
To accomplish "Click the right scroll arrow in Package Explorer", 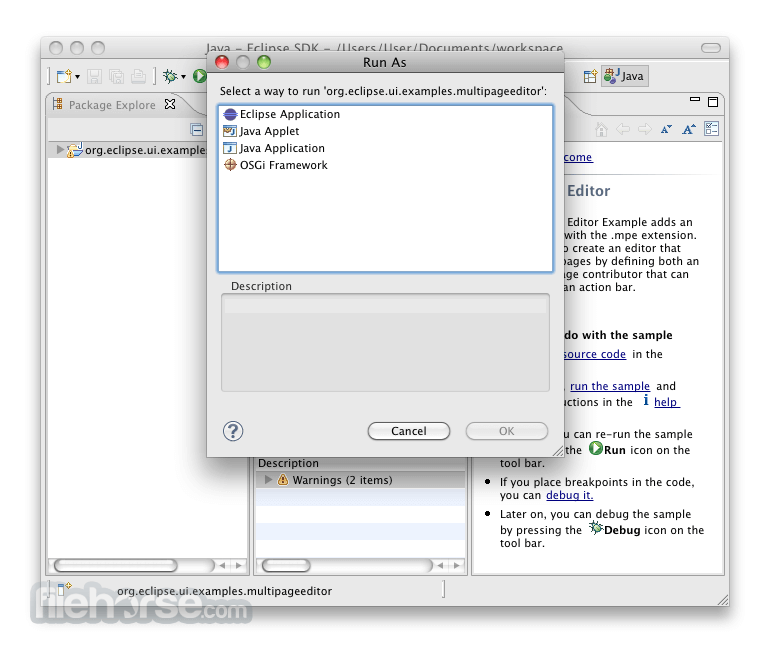I will [239, 565].
